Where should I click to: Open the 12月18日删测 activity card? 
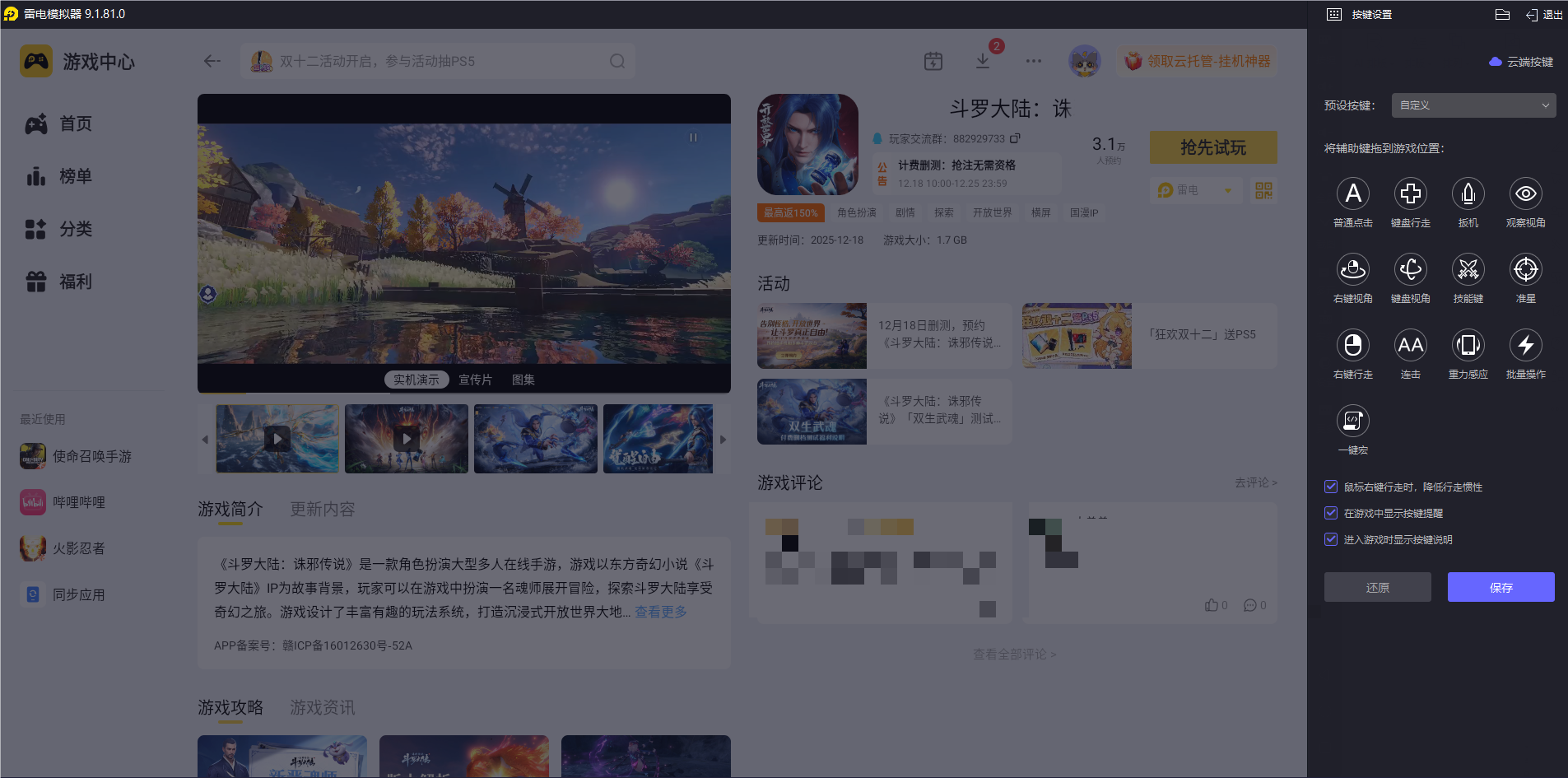point(885,335)
